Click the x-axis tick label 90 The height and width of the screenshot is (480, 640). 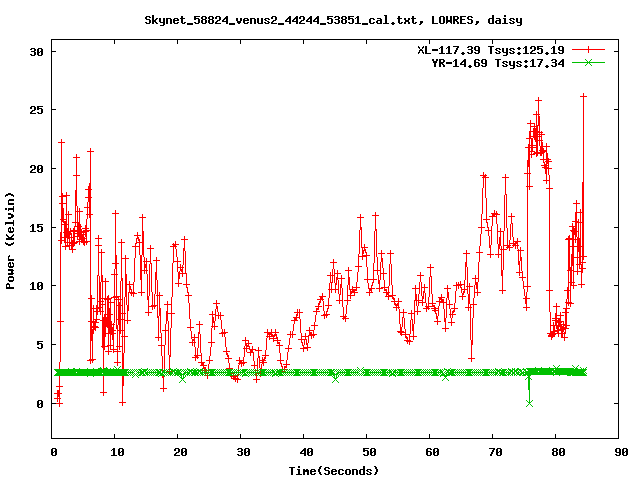pos(621,452)
